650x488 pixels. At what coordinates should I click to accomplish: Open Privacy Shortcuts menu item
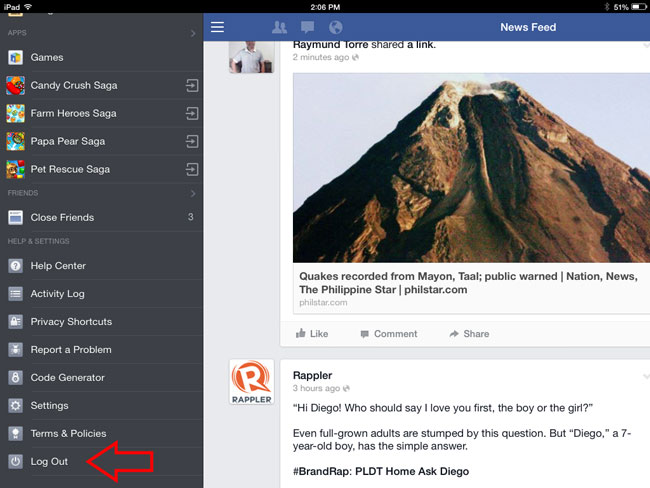102,322
